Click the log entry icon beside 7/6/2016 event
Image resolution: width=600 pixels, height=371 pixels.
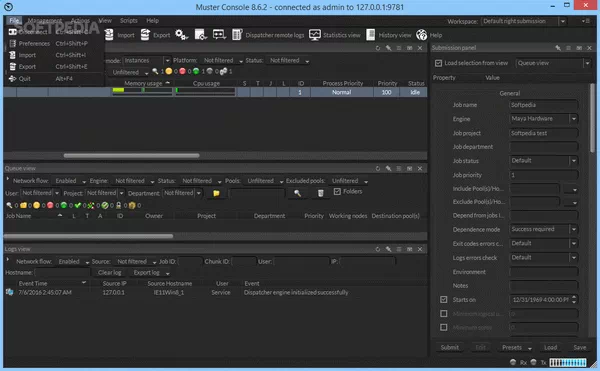coord(10,292)
